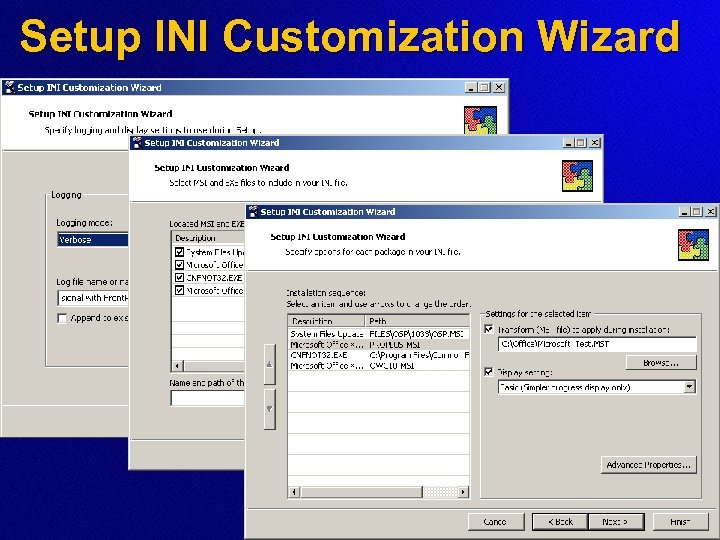The width and height of the screenshot is (720, 540).
Task: Click the puzzle icon in the back Logging wizard
Action: coord(480,120)
